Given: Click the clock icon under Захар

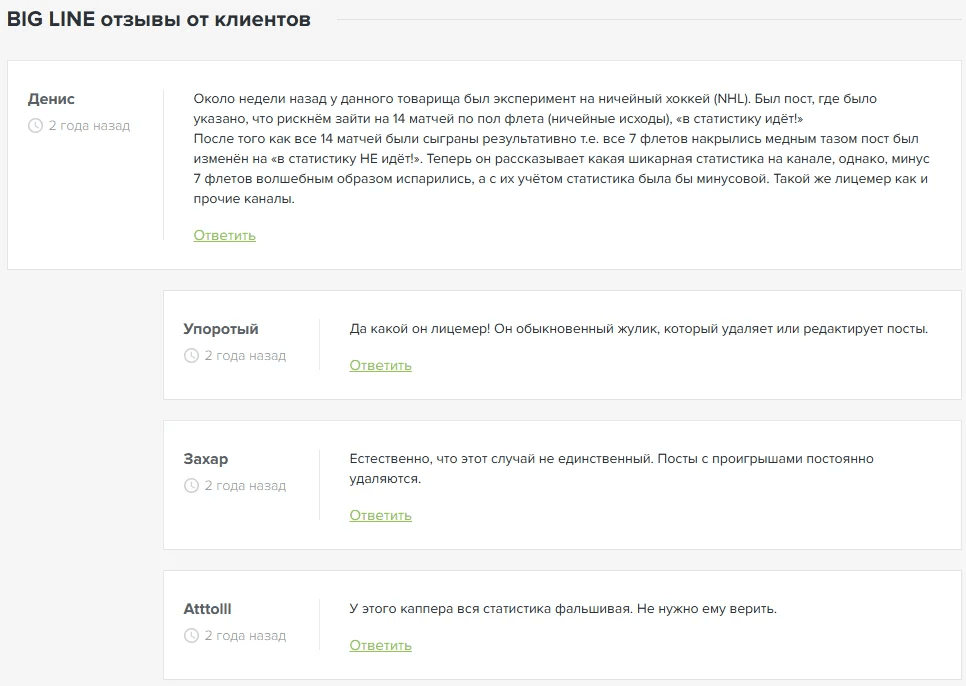Looking at the screenshot, I should click(x=192, y=485).
